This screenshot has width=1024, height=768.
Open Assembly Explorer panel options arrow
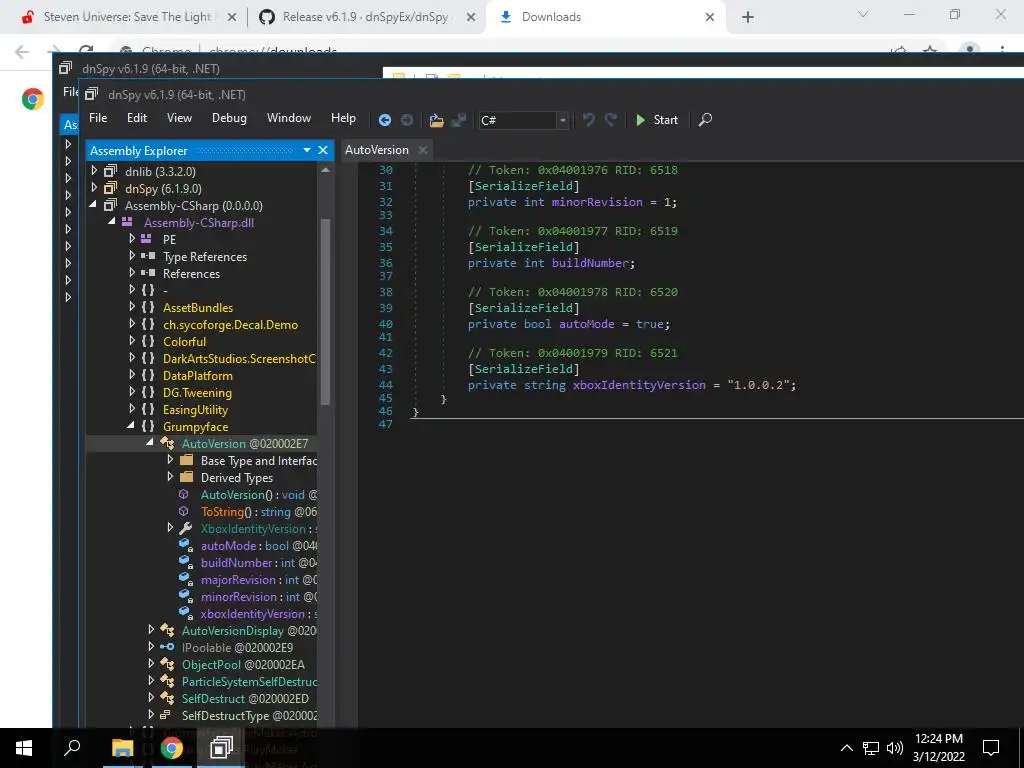point(307,150)
